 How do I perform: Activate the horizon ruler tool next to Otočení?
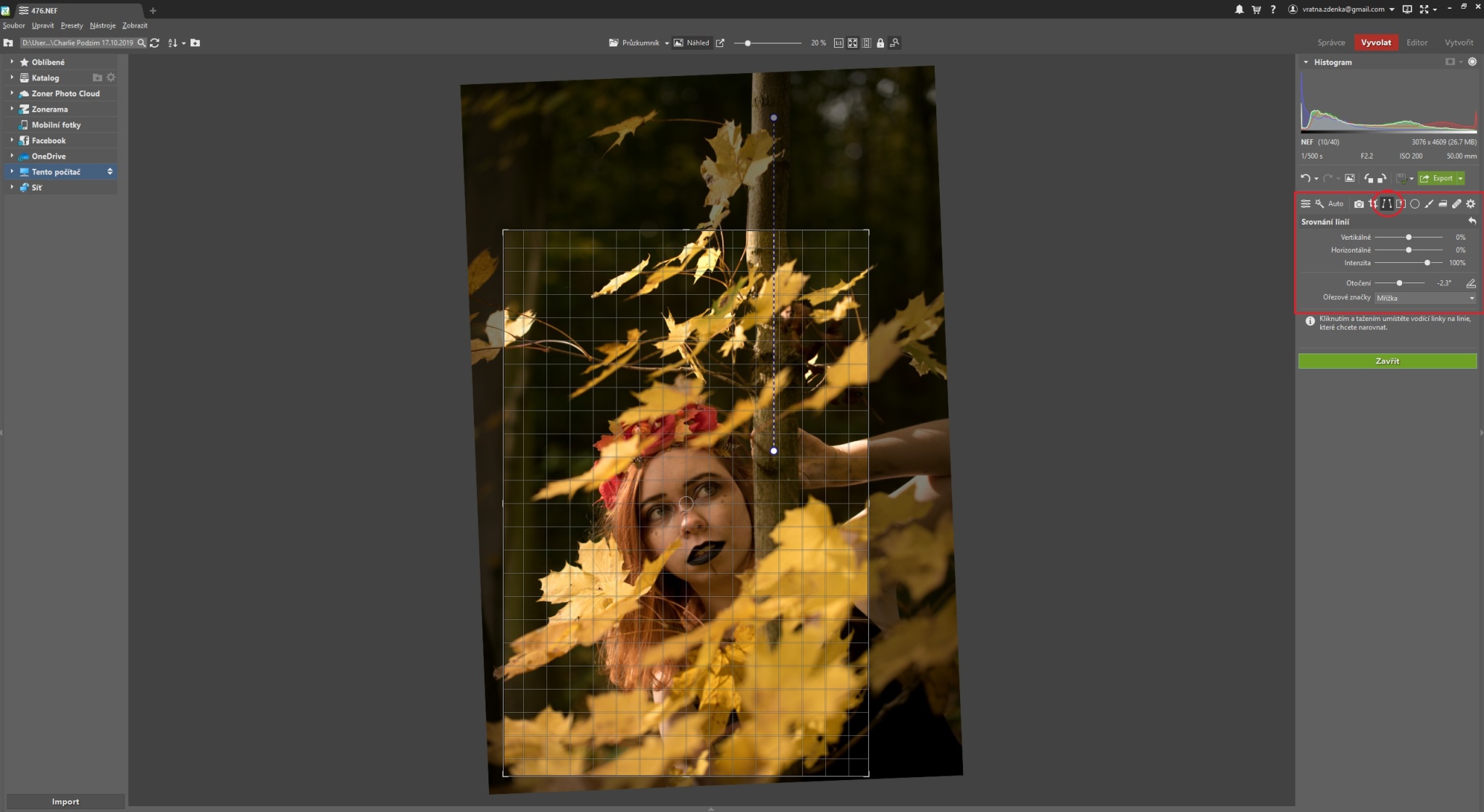coord(1471,283)
